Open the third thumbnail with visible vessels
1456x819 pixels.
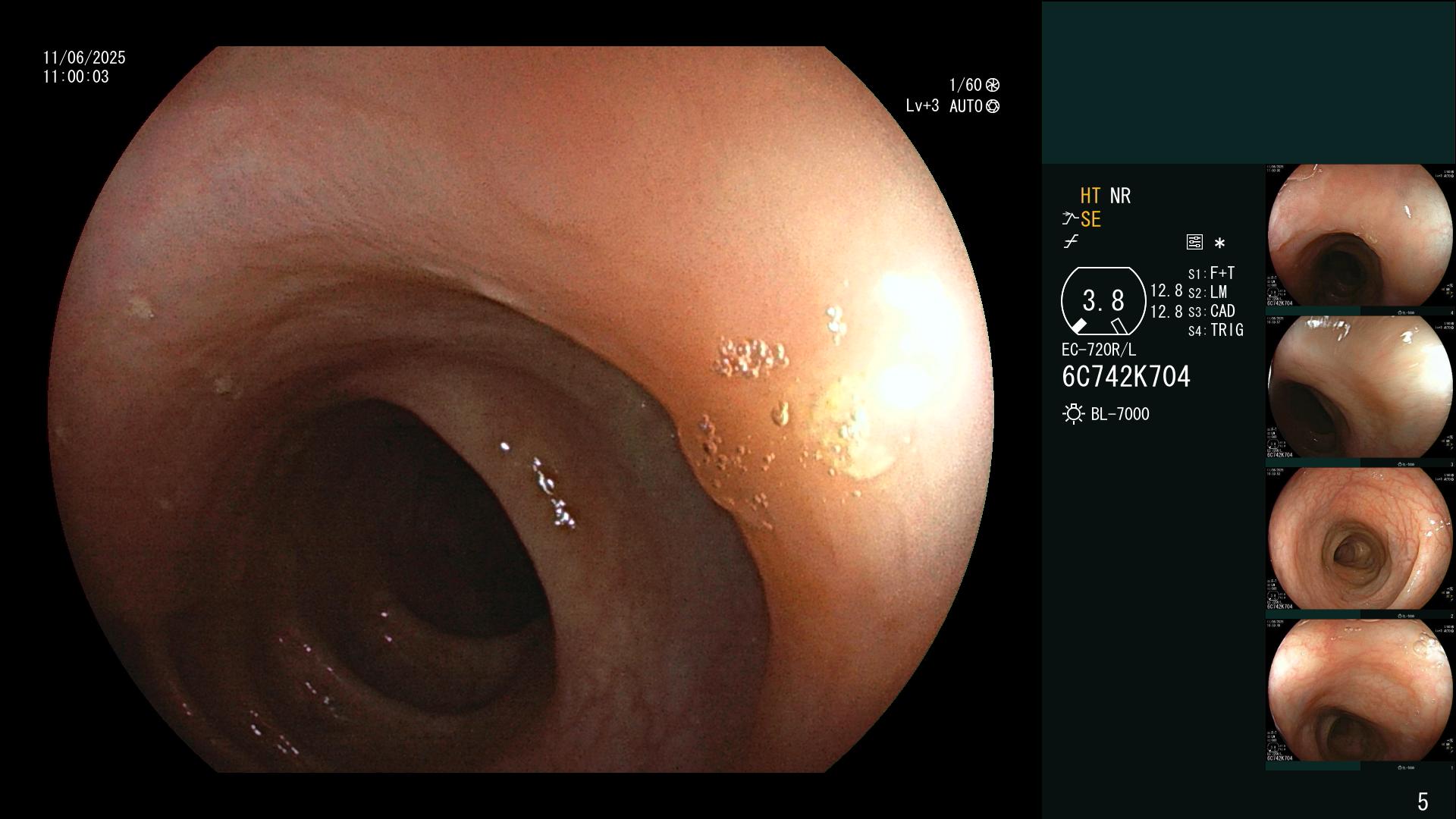click(1360, 538)
